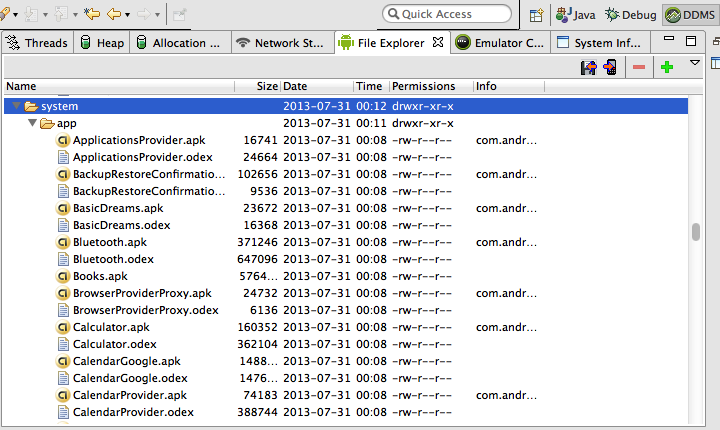This screenshot has height=430, width=720.
Task: Push a file onto the device icon
Action: [610, 67]
